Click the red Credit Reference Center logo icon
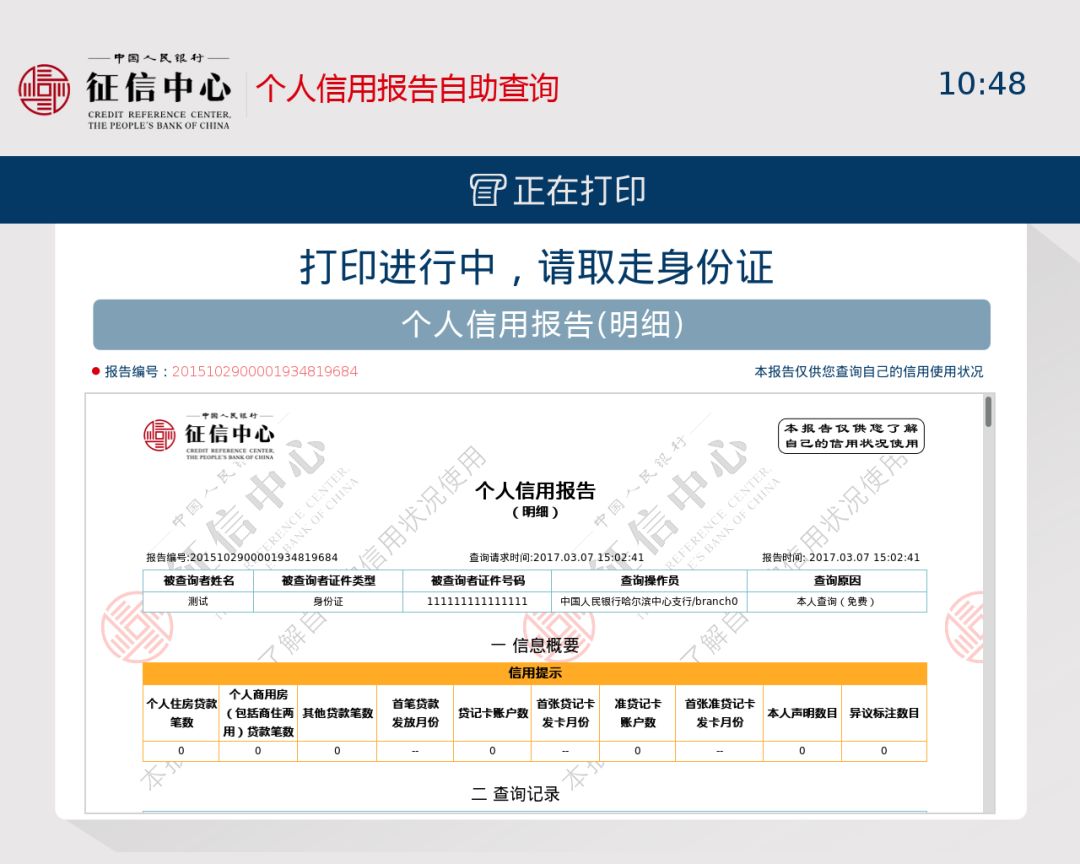 tap(43, 90)
